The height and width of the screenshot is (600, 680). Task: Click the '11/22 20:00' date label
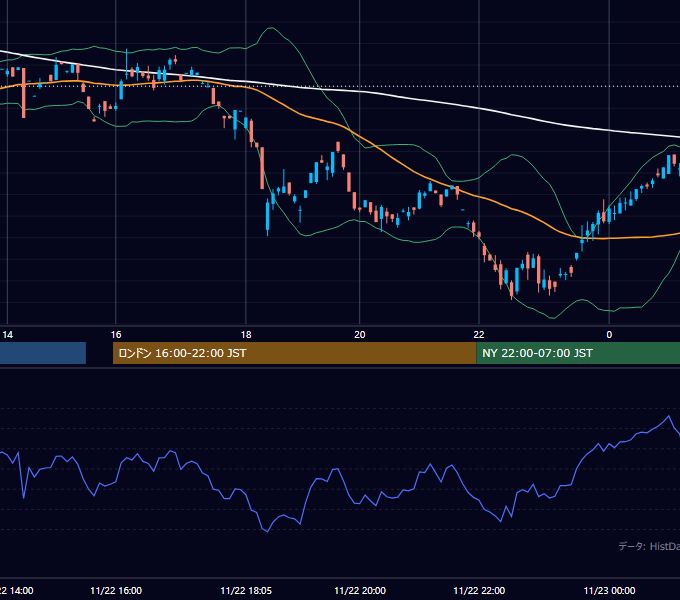pos(360,590)
